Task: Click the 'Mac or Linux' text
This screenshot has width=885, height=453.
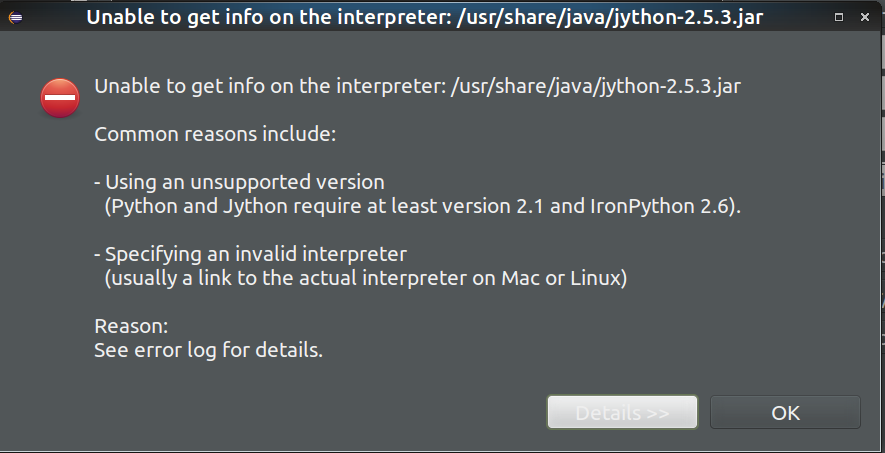Action: click(561, 279)
